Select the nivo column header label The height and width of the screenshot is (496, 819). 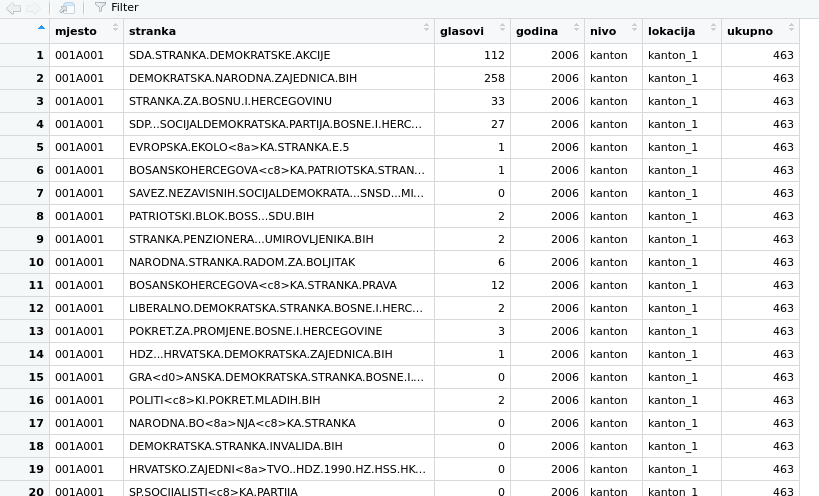pyautogui.click(x=603, y=31)
